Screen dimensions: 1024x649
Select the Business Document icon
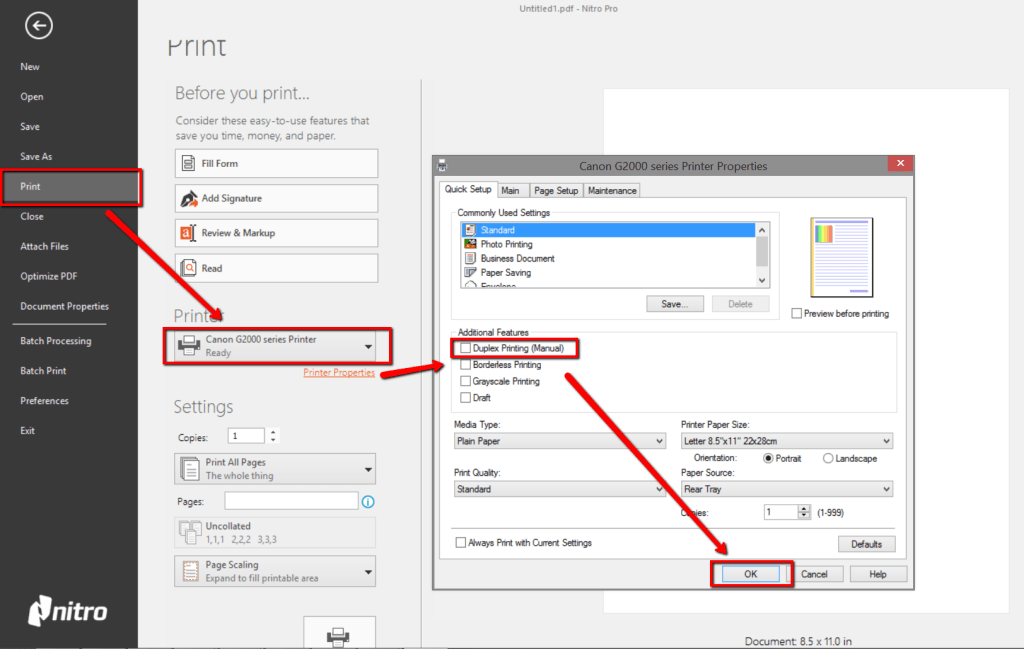[x=470, y=259]
